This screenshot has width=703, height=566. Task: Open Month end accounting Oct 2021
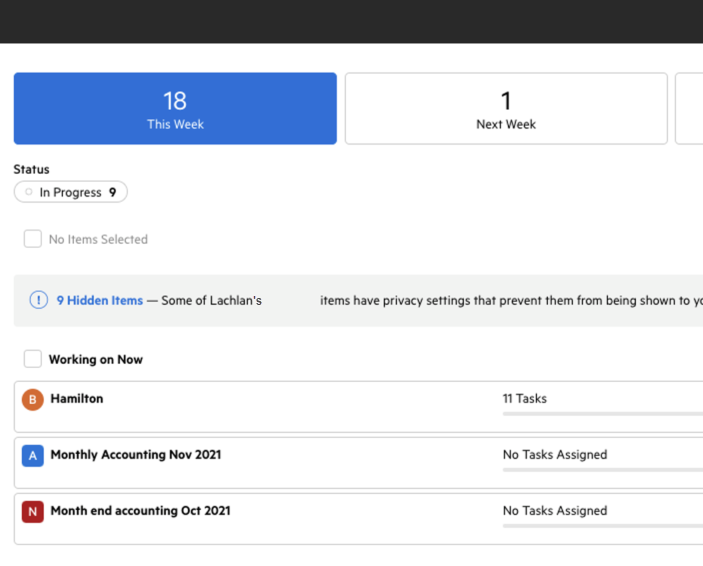(140, 510)
